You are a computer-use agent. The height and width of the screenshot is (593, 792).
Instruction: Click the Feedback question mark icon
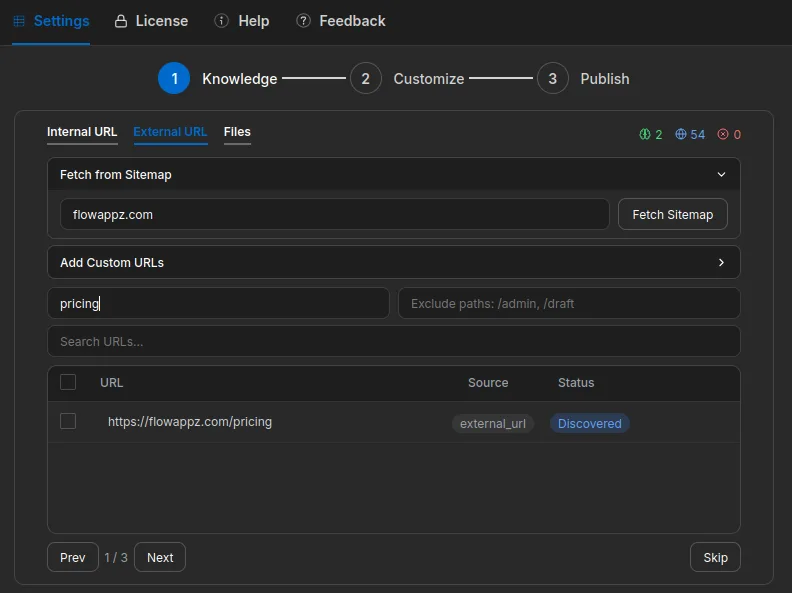click(x=303, y=21)
